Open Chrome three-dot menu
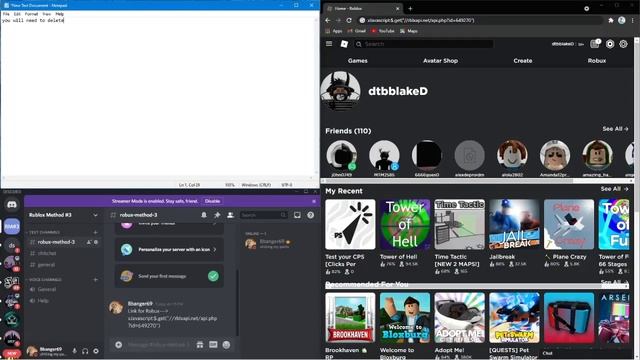 [x=633, y=20]
